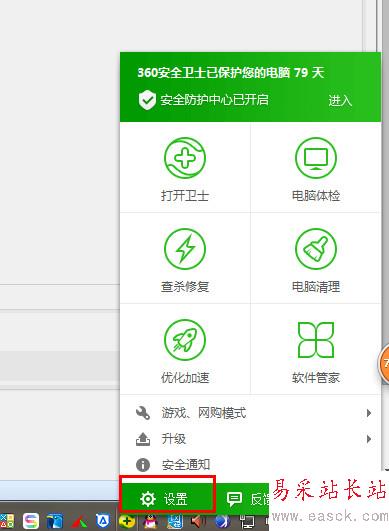Click the blue sphere tray icon
The image size is (389, 531).
pyautogui.click(x=222, y=521)
